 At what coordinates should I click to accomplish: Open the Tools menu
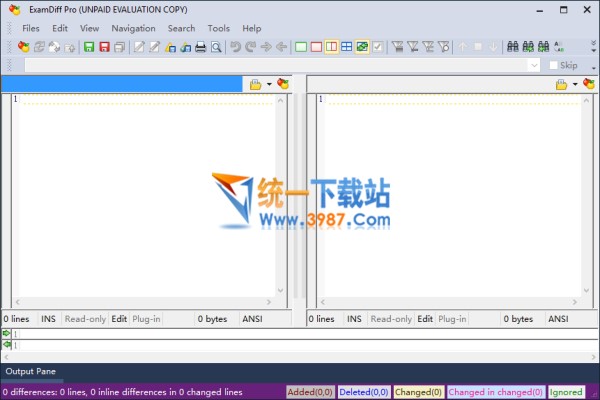pyautogui.click(x=218, y=28)
